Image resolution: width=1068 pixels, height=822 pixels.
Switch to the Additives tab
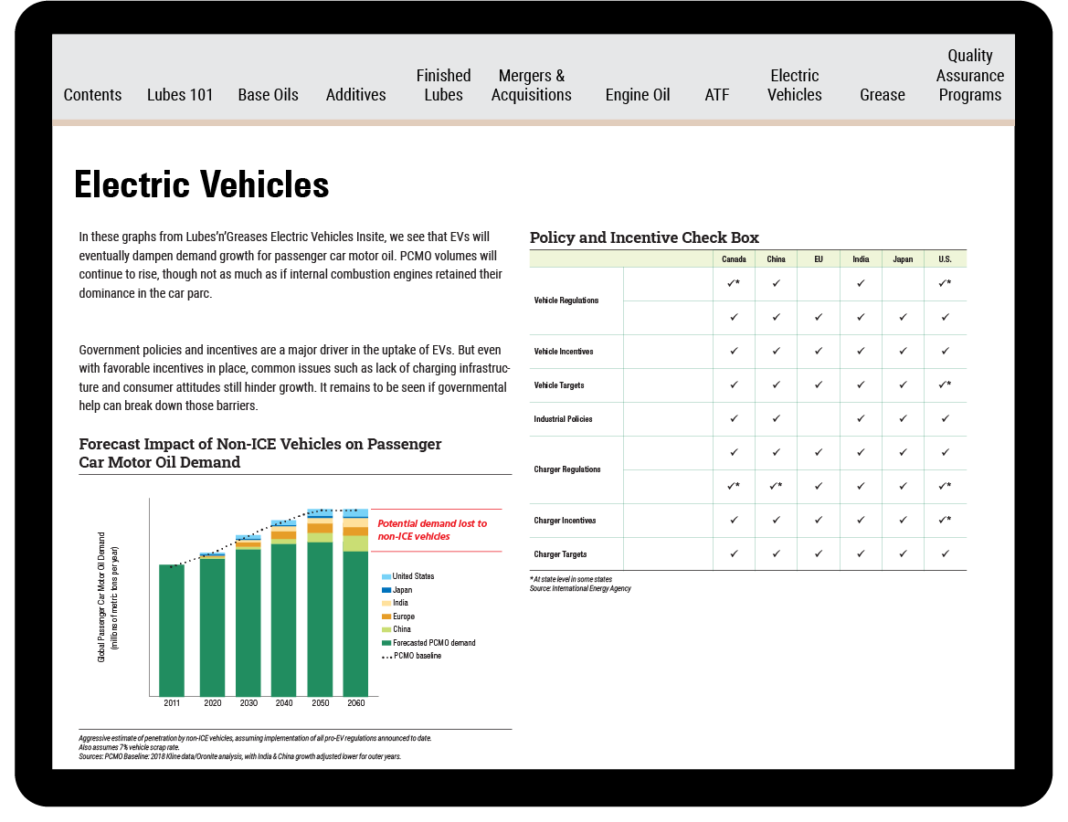(x=355, y=95)
